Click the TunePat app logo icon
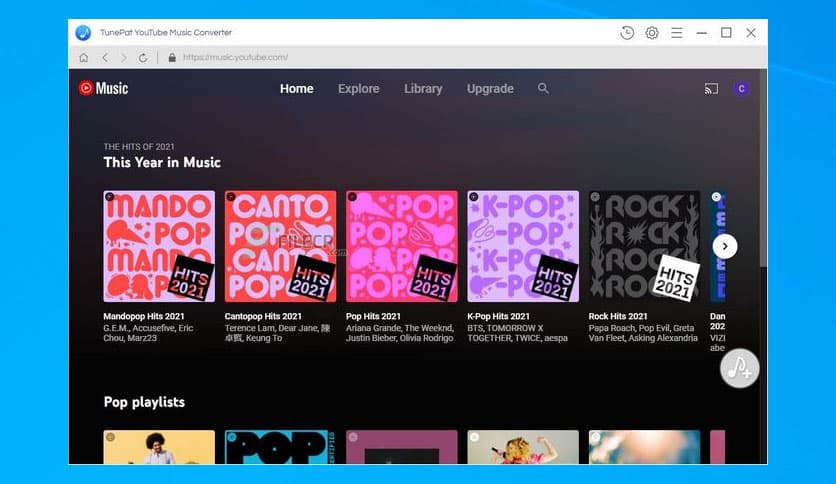The width and height of the screenshot is (836, 484). point(83,33)
